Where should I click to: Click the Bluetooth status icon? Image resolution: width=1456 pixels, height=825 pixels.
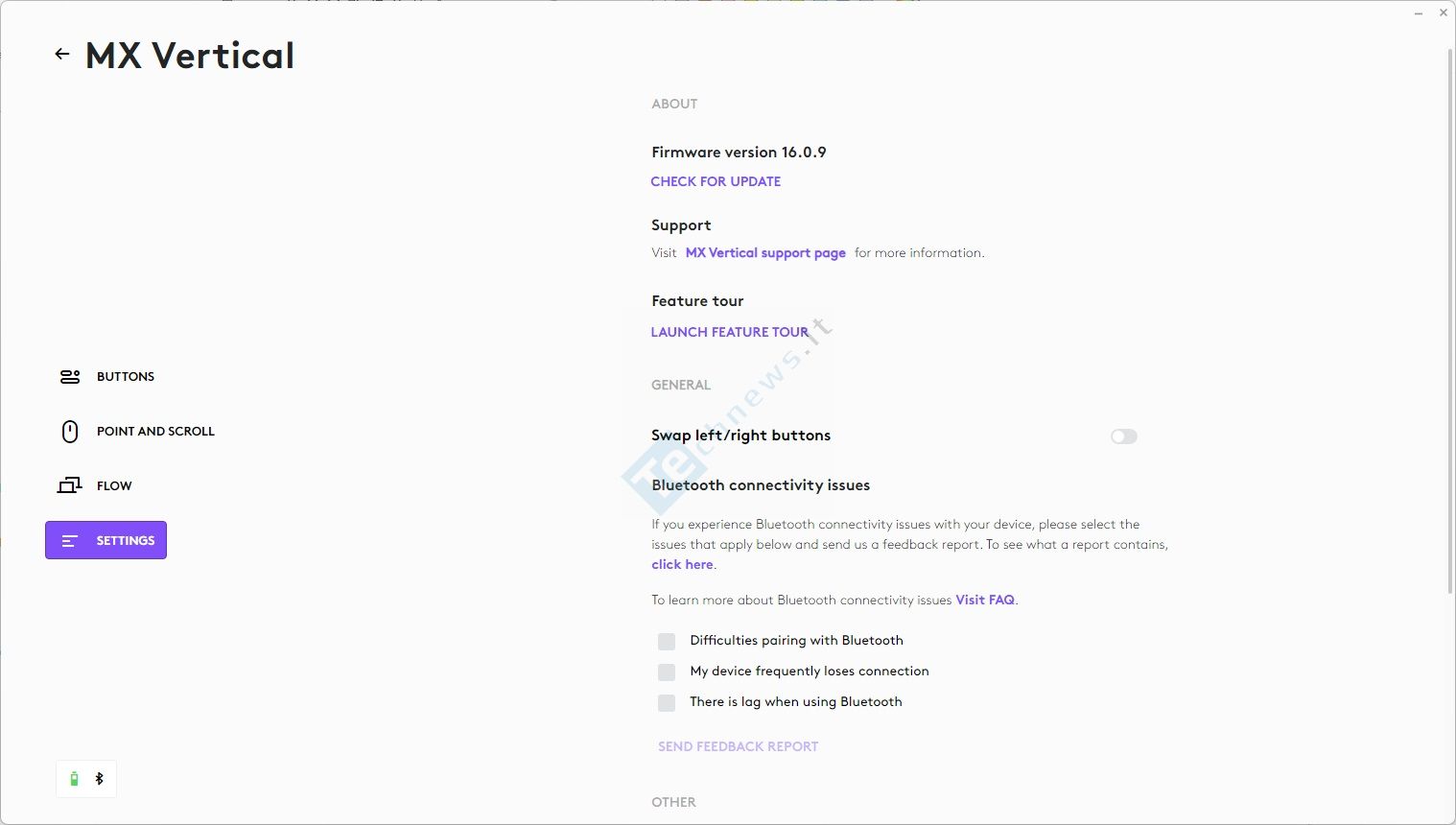(99, 779)
